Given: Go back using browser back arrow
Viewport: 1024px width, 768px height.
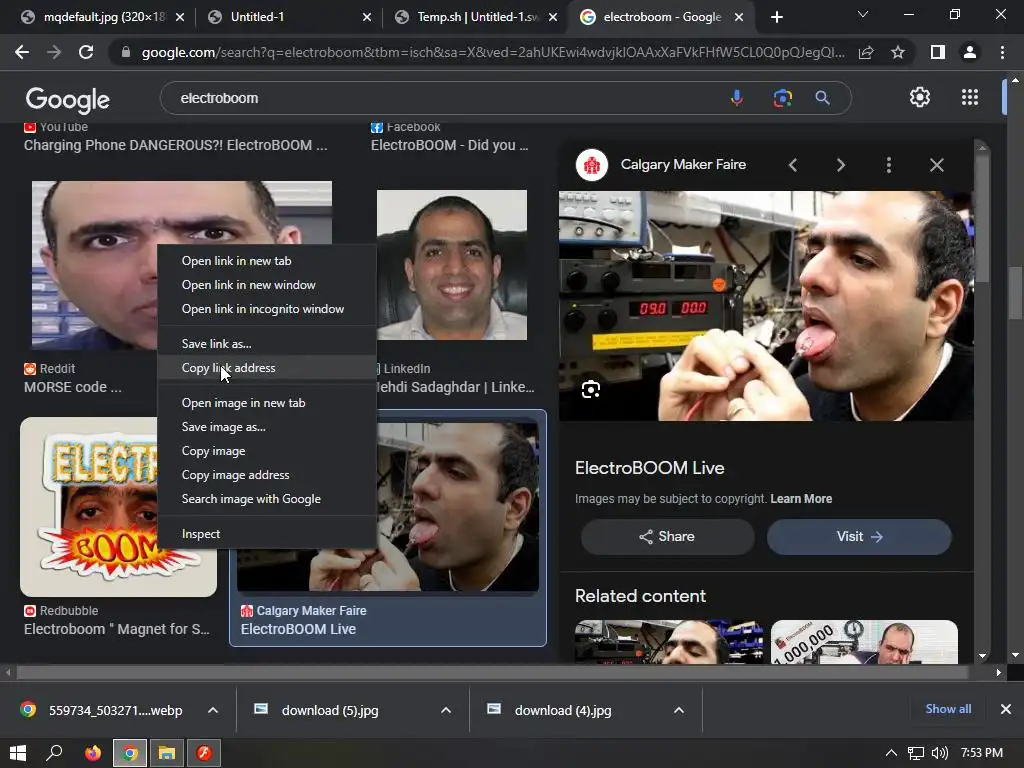Looking at the screenshot, I should tap(22, 52).
